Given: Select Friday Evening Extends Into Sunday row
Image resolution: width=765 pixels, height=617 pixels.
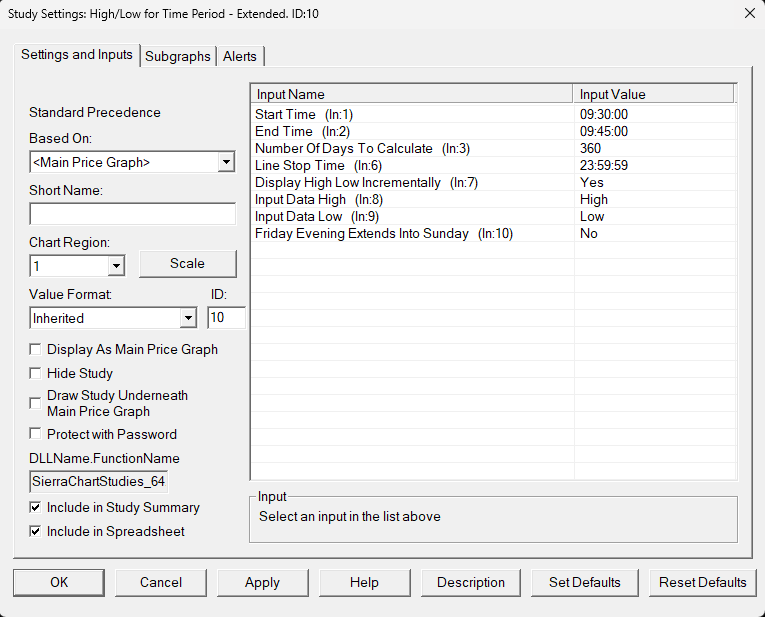Looking at the screenshot, I should (x=493, y=234).
